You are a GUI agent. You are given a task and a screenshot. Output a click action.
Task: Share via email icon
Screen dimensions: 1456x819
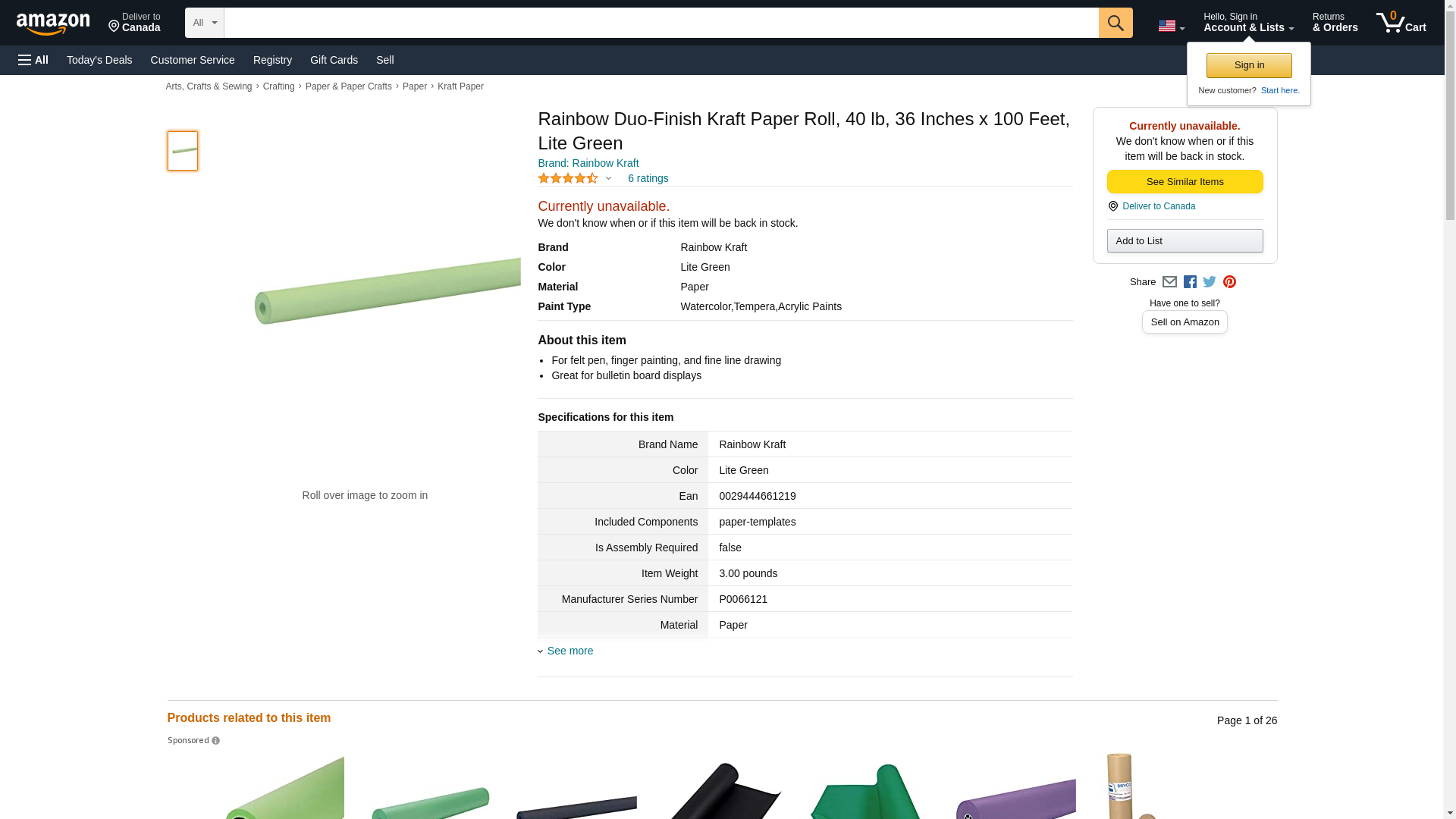(x=1169, y=282)
